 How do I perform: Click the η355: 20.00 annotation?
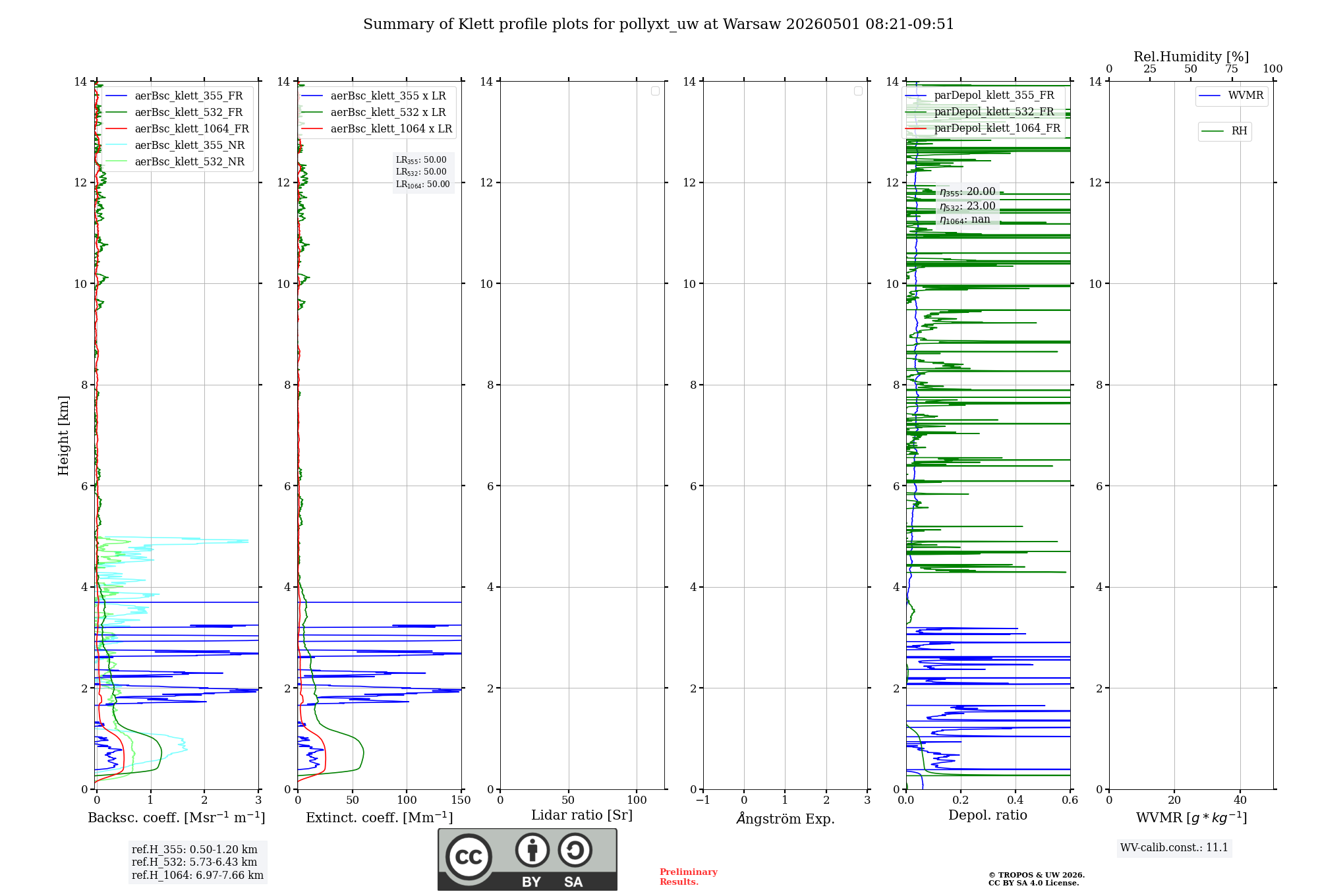[967, 192]
